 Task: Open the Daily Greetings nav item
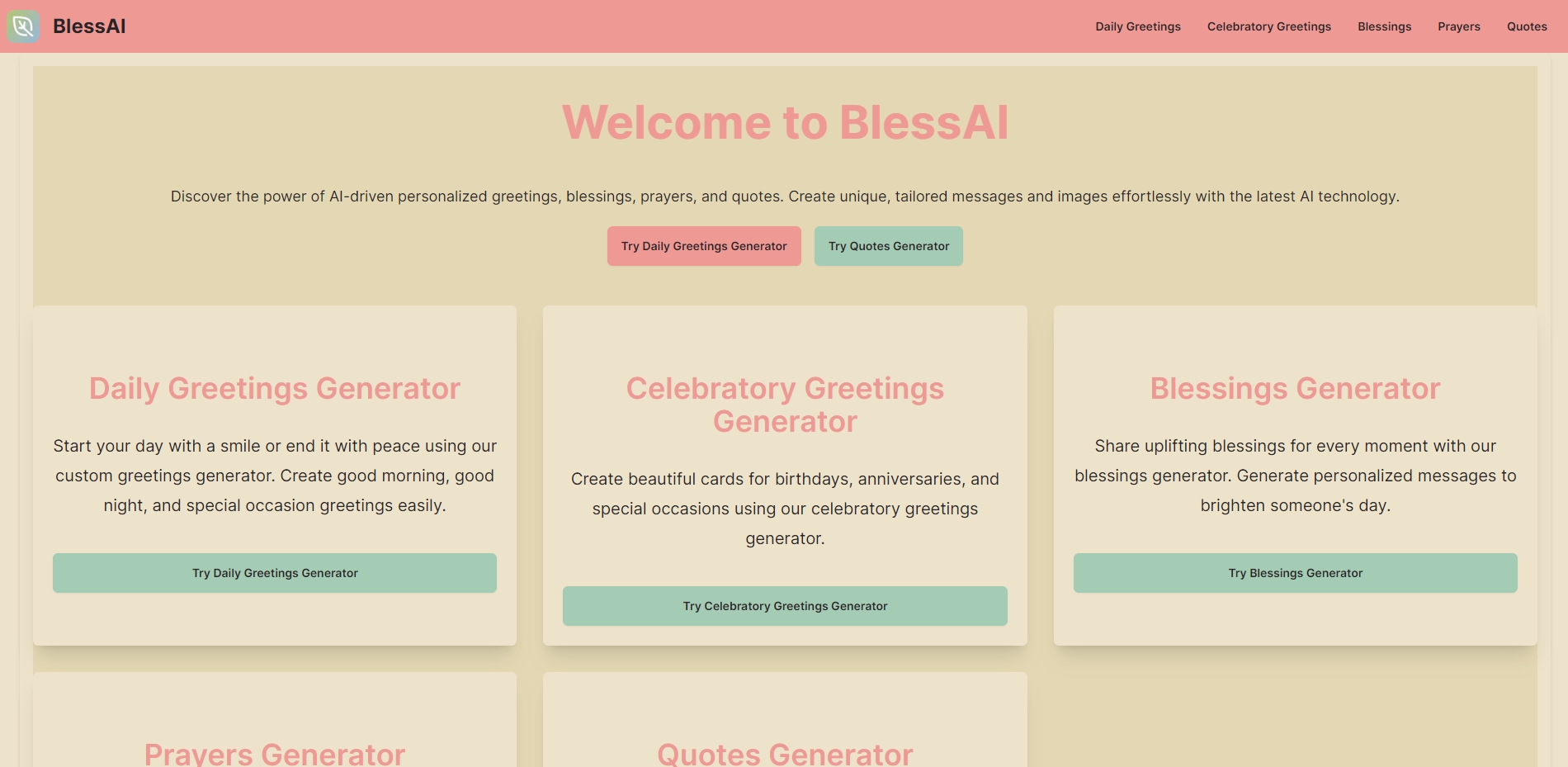(x=1138, y=26)
